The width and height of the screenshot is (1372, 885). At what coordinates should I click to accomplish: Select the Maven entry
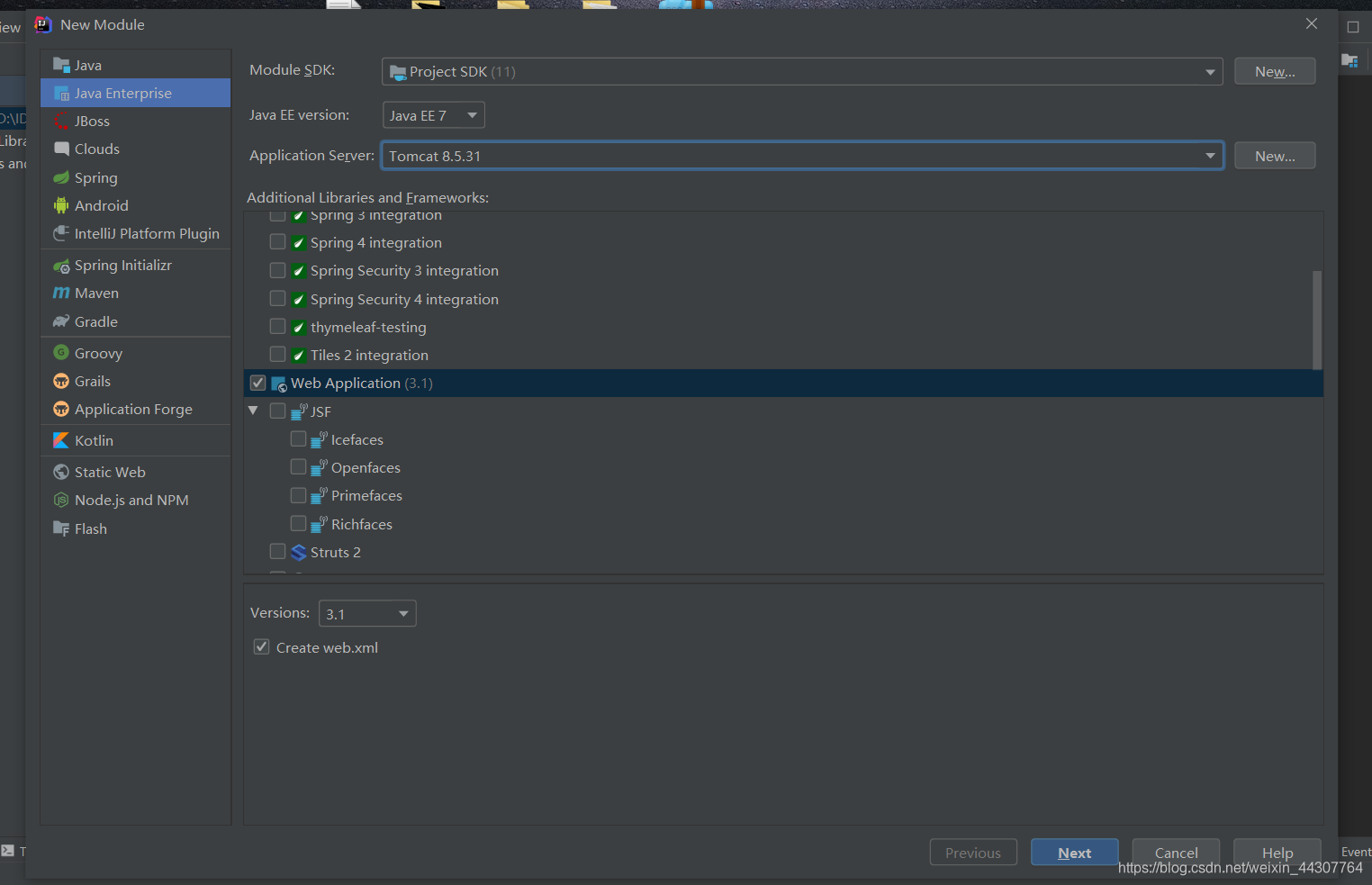pyautogui.click(x=135, y=293)
